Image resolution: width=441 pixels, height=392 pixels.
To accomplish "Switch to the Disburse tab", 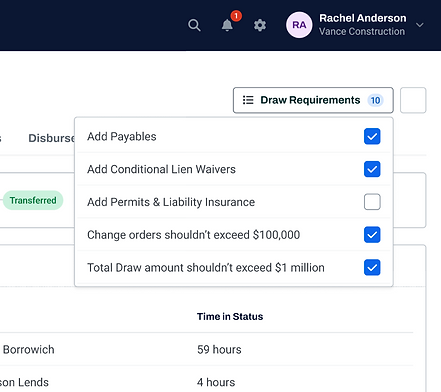I will tap(52, 138).
